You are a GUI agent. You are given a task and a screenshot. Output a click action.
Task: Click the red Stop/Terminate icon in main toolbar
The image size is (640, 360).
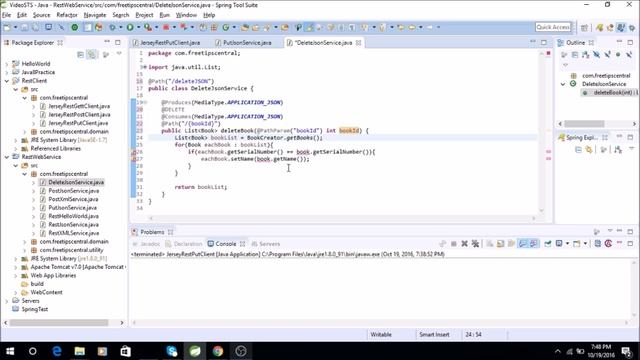coord(166,27)
